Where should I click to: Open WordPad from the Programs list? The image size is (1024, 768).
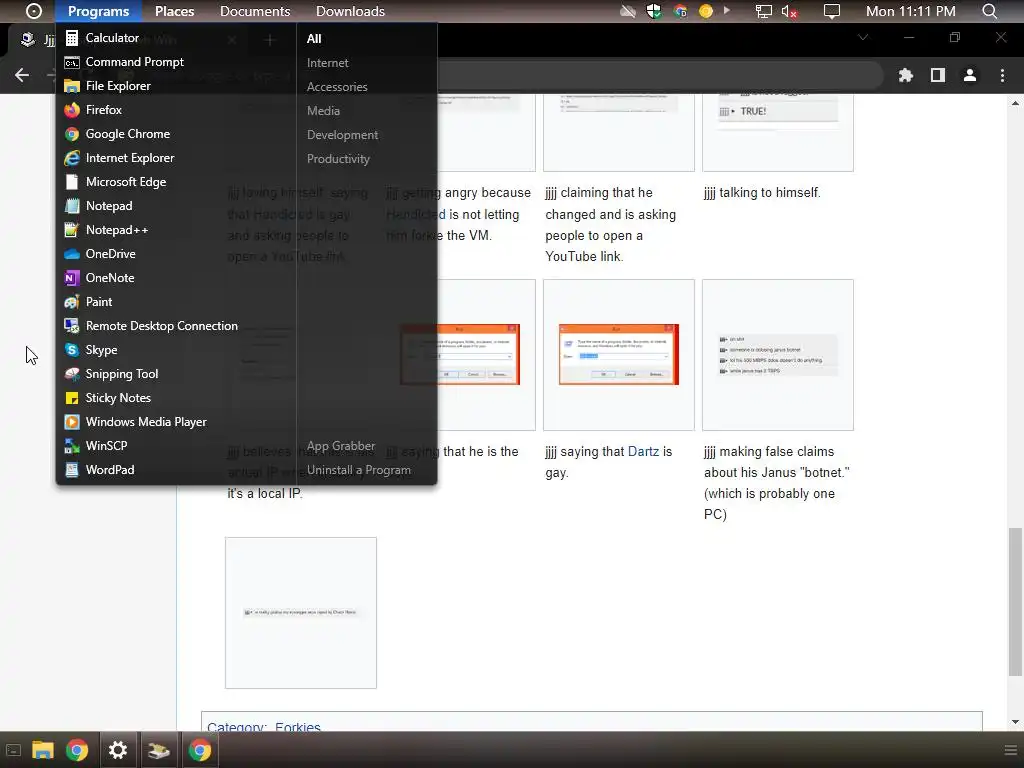pyautogui.click(x=110, y=470)
